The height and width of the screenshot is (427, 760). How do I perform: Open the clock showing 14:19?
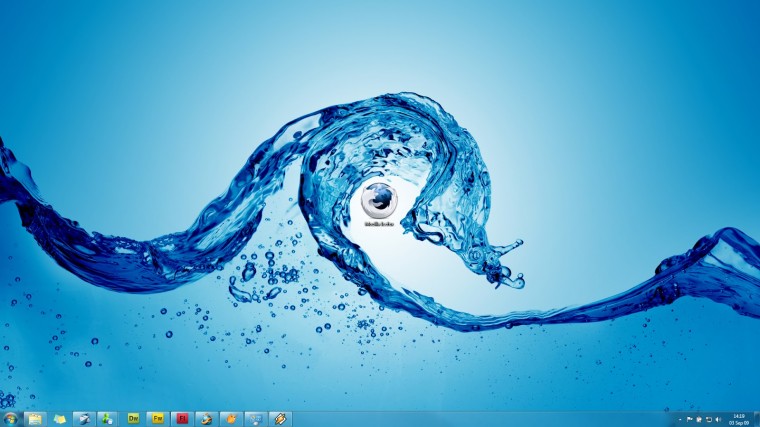pyautogui.click(x=739, y=420)
